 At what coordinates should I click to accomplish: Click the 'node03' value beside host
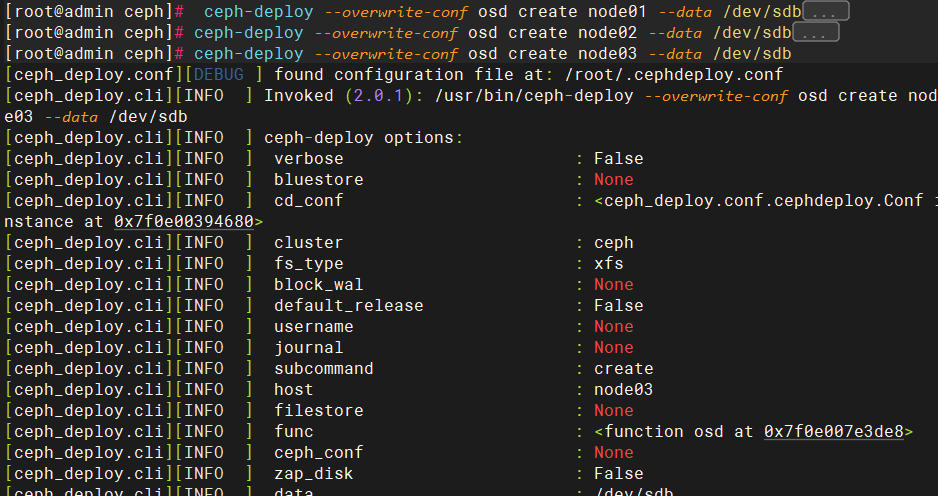[x=623, y=390]
